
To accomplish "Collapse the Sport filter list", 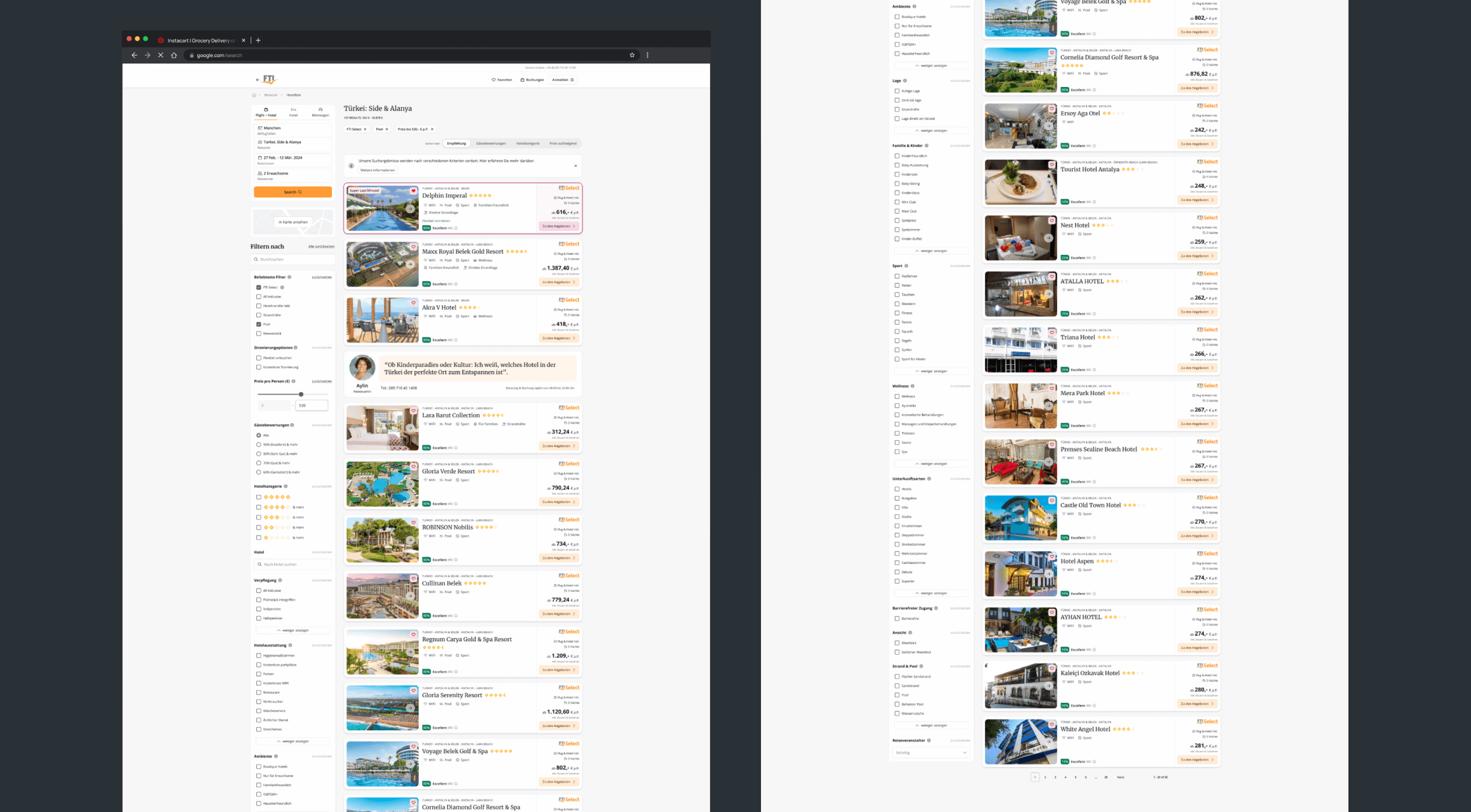I will click(931, 371).
